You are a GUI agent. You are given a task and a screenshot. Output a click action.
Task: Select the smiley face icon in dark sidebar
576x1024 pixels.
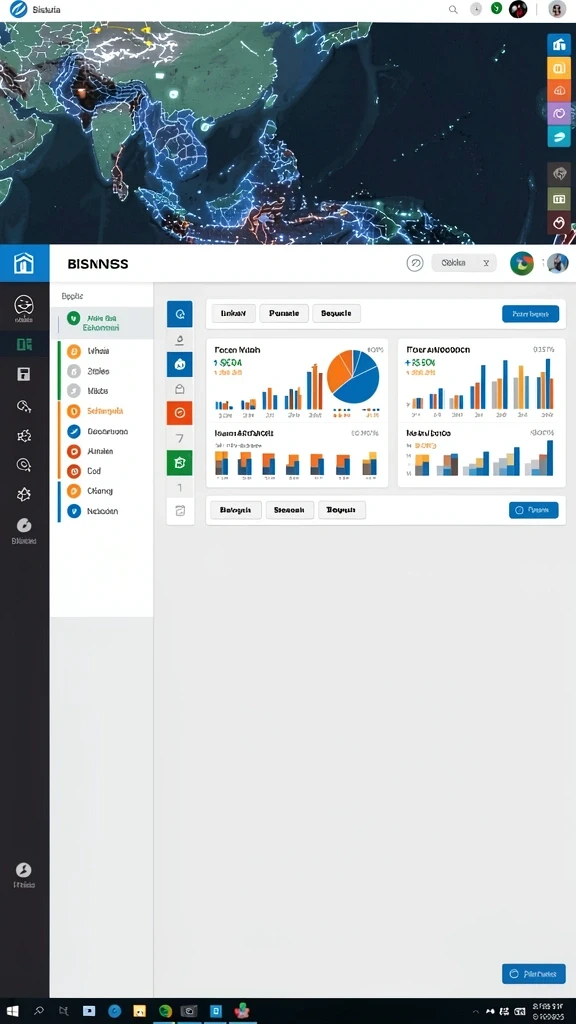click(24, 304)
